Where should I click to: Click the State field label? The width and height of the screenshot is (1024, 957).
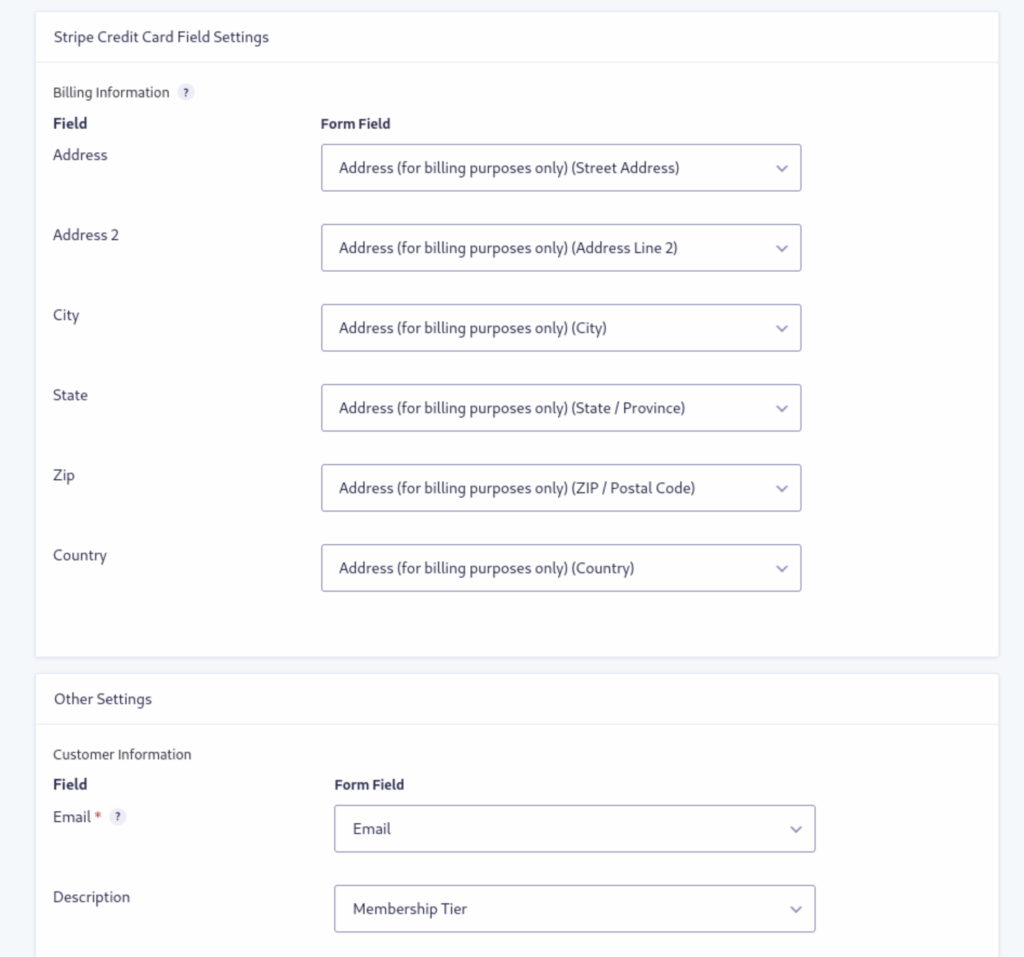pyautogui.click(x=70, y=395)
